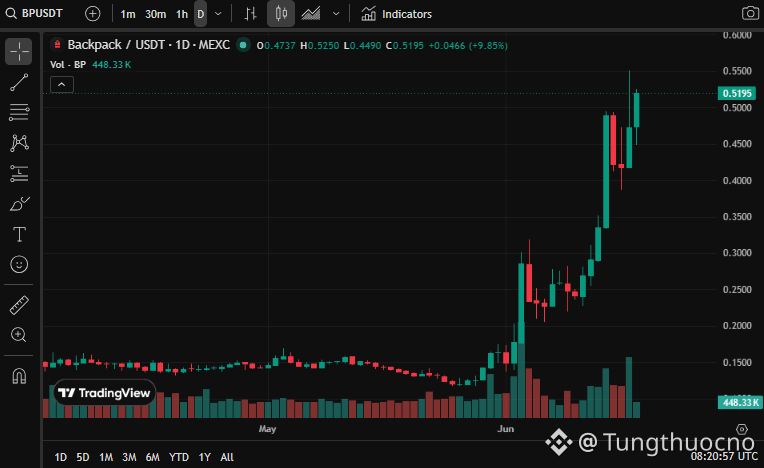Switch to candlestick chart style

tap(281, 14)
